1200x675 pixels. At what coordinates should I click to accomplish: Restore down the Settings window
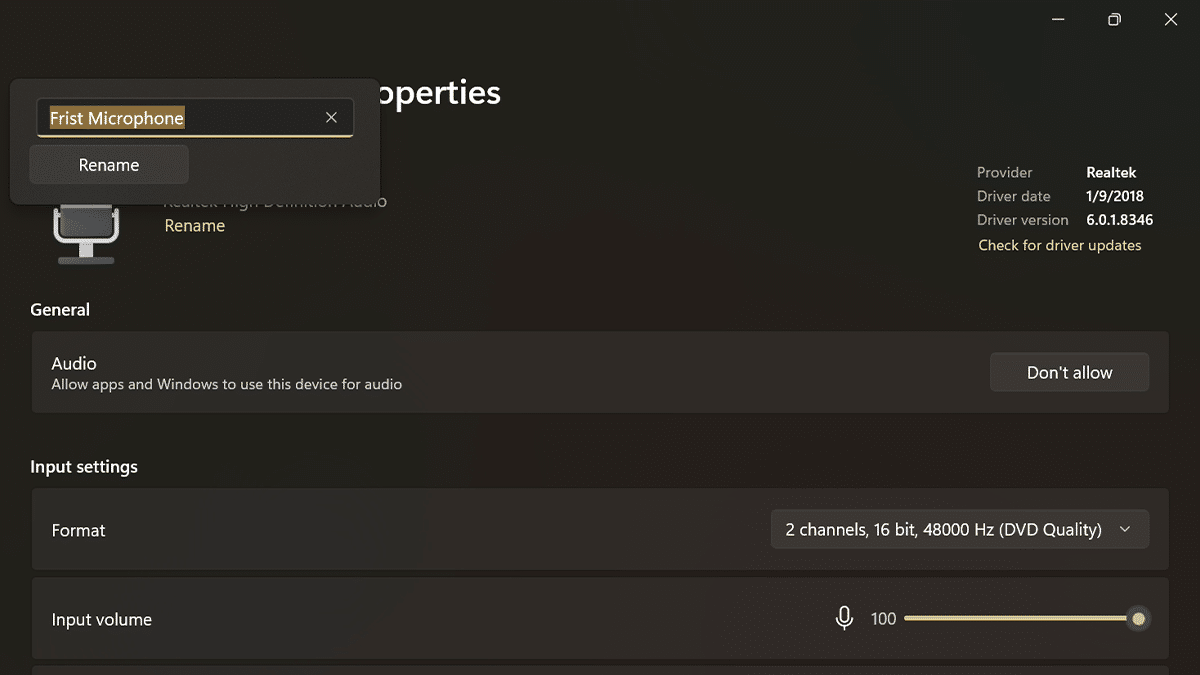(x=1114, y=20)
